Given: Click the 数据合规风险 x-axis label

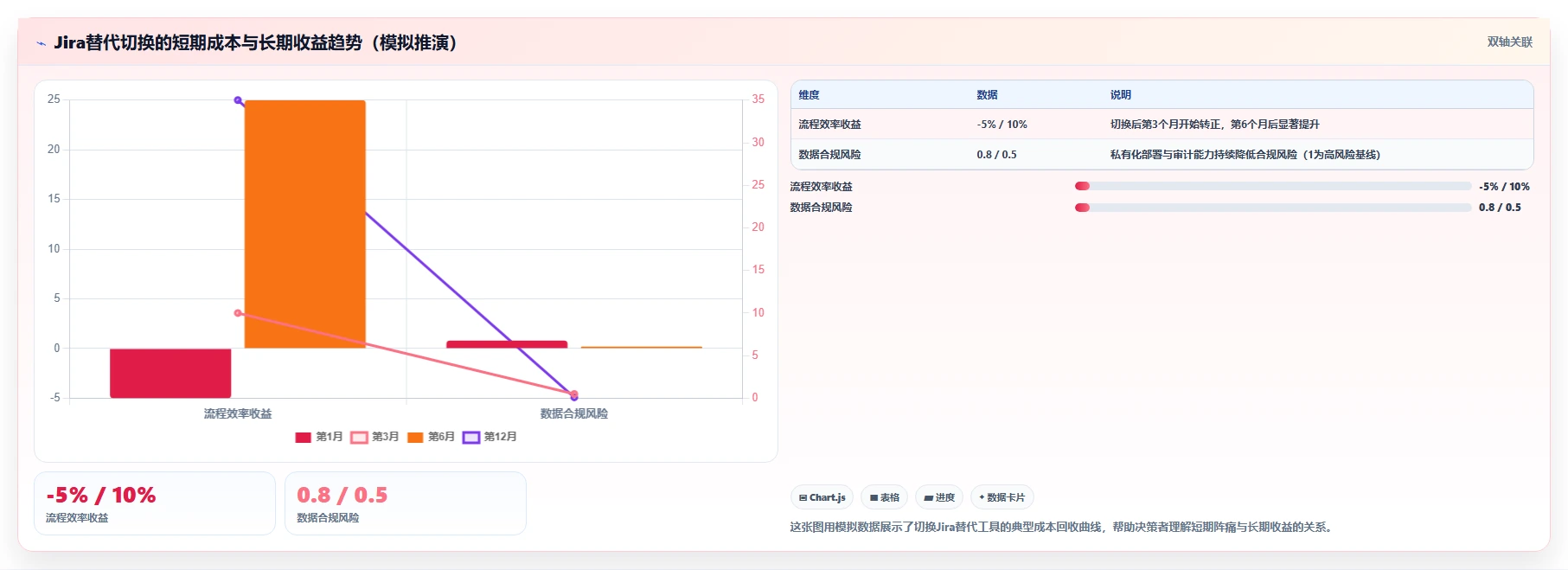Looking at the screenshot, I should (x=574, y=413).
